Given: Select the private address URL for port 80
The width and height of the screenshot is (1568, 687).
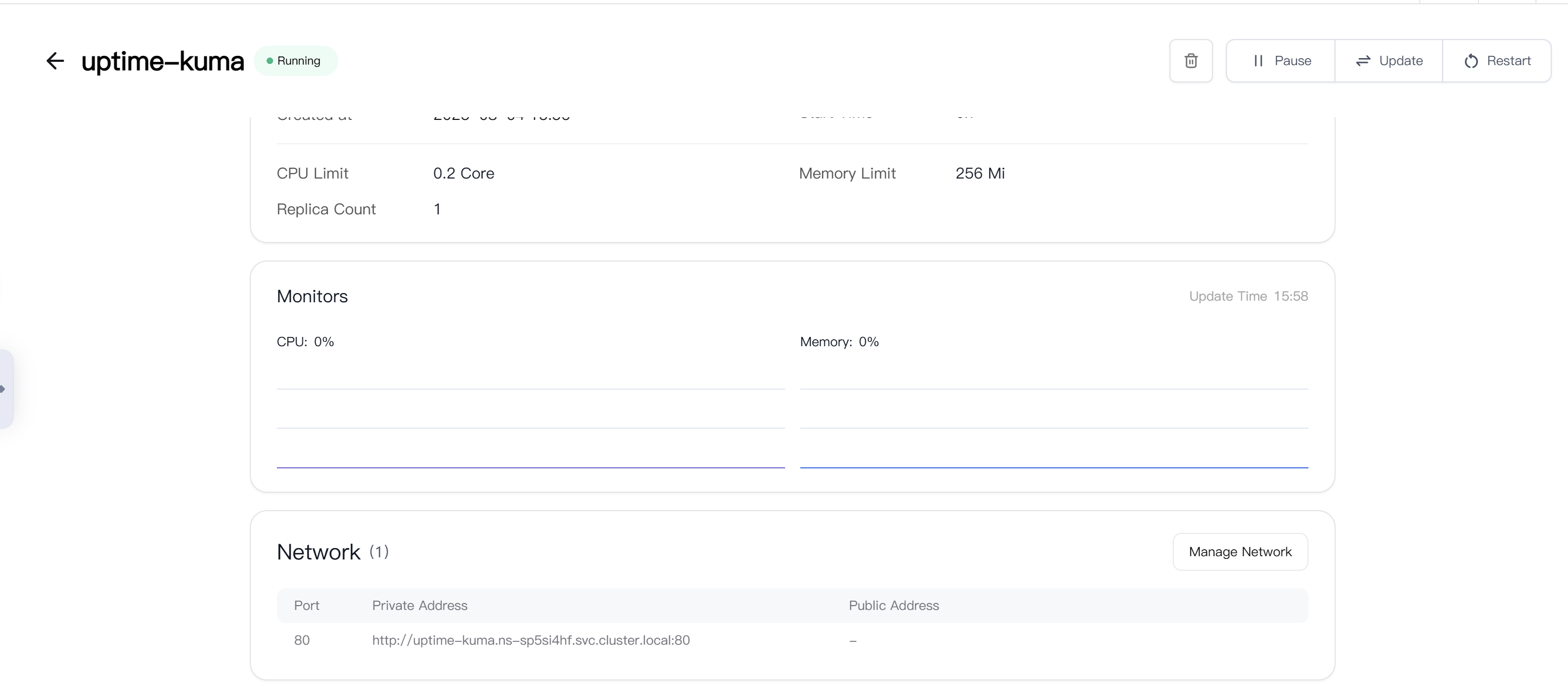Looking at the screenshot, I should click(531, 640).
